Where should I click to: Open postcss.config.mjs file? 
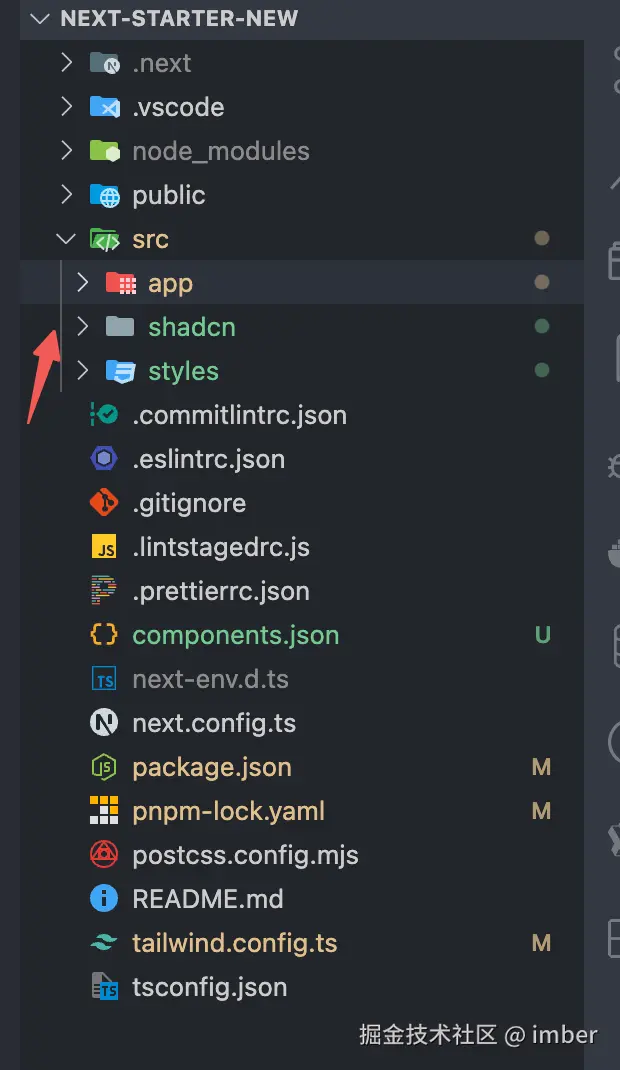[x=245, y=855]
